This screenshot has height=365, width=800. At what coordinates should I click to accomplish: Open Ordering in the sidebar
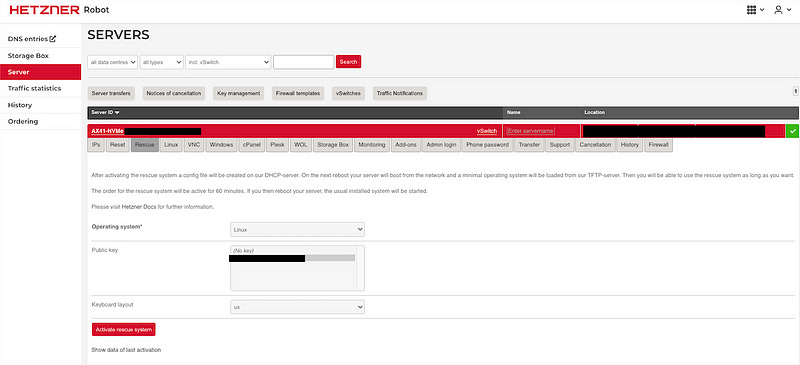coord(23,121)
